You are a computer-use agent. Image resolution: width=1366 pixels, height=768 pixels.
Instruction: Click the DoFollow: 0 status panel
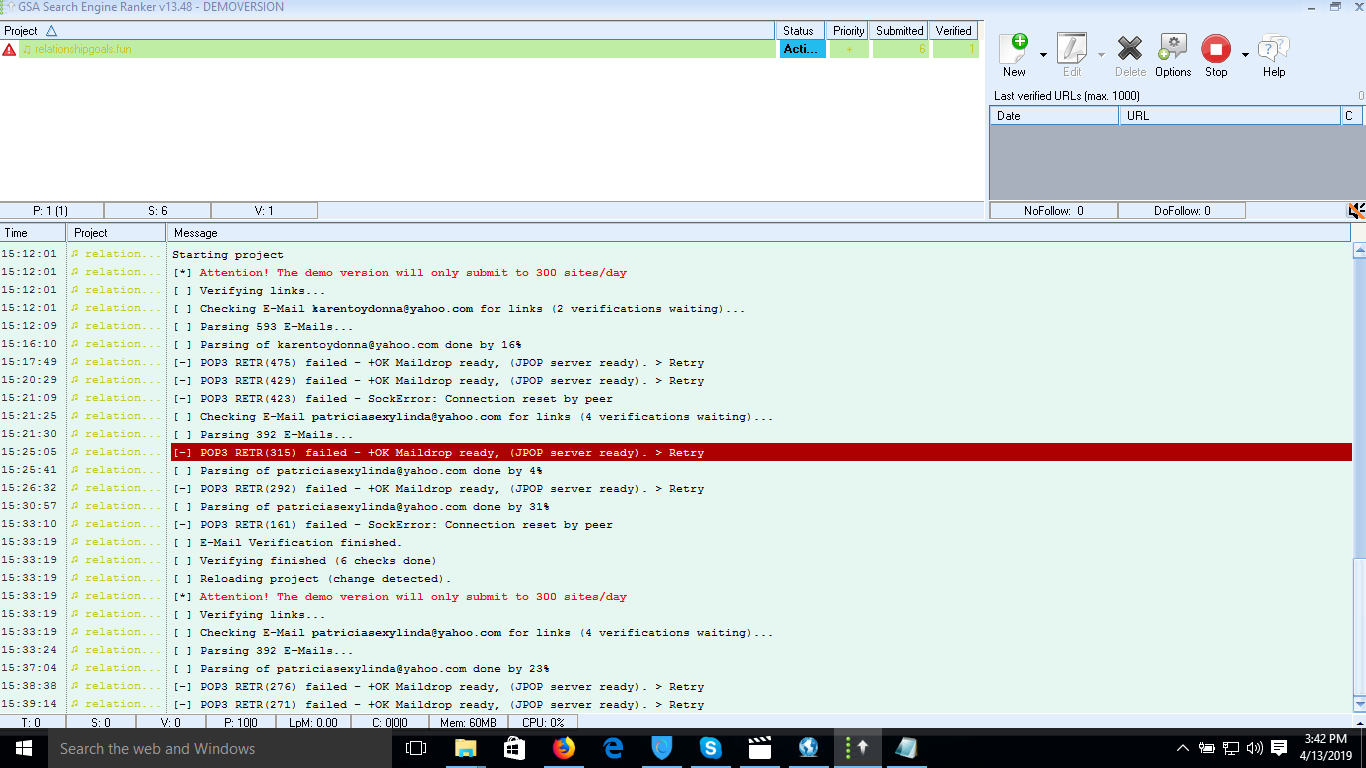click(x=1182, y=211)
